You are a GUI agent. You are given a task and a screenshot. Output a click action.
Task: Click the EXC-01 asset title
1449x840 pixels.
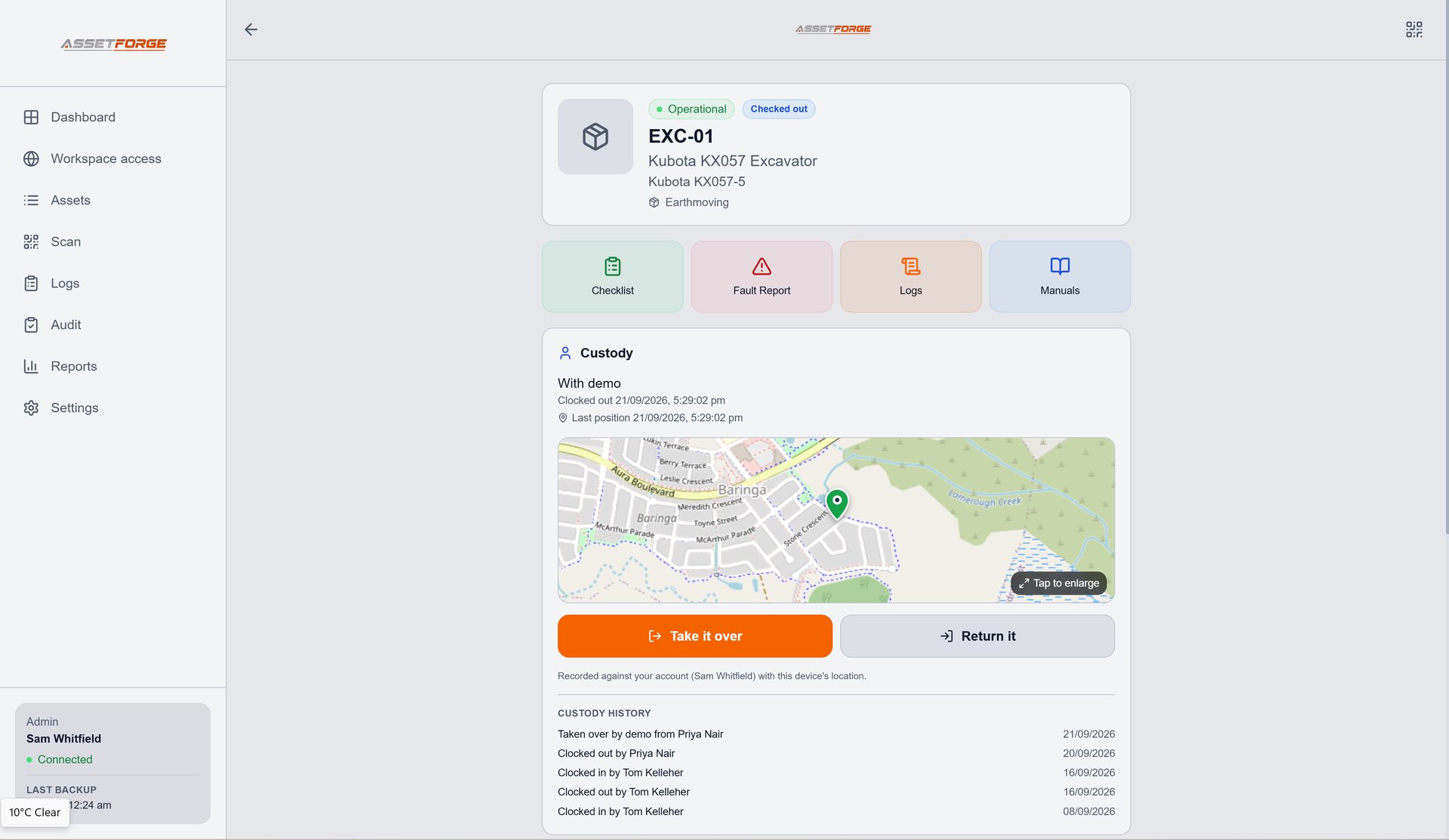(x=681, y=136)
